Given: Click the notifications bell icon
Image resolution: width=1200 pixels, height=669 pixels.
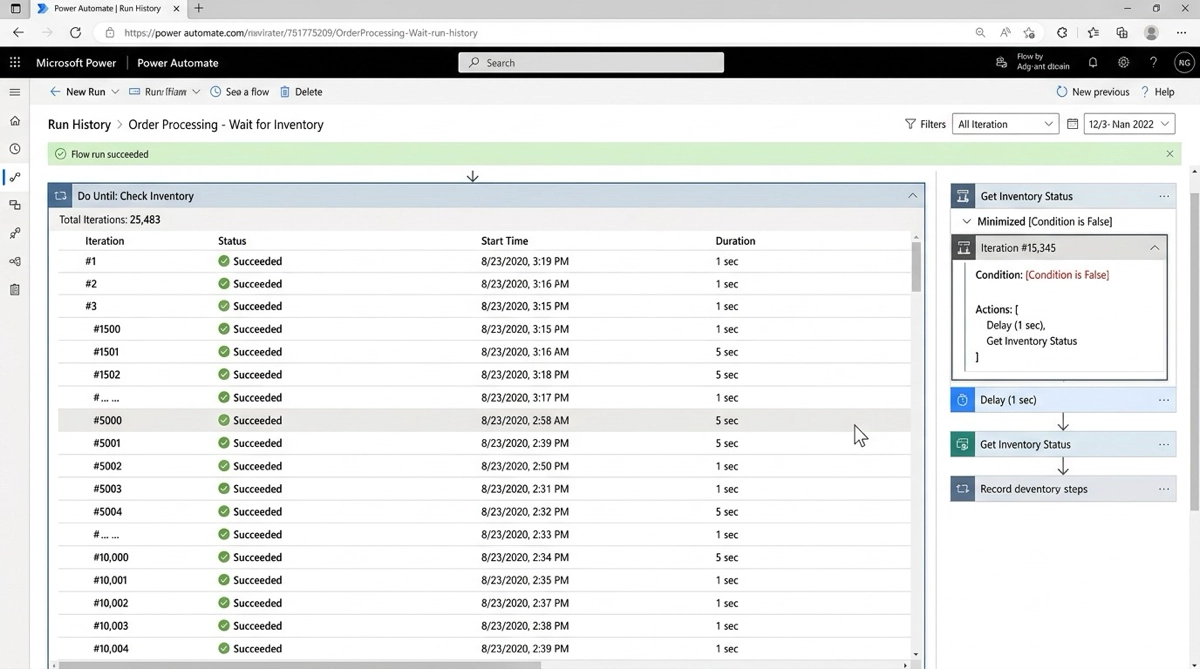Looking at the screenshot, I should pyautogui.click(x=1093, y=62).
